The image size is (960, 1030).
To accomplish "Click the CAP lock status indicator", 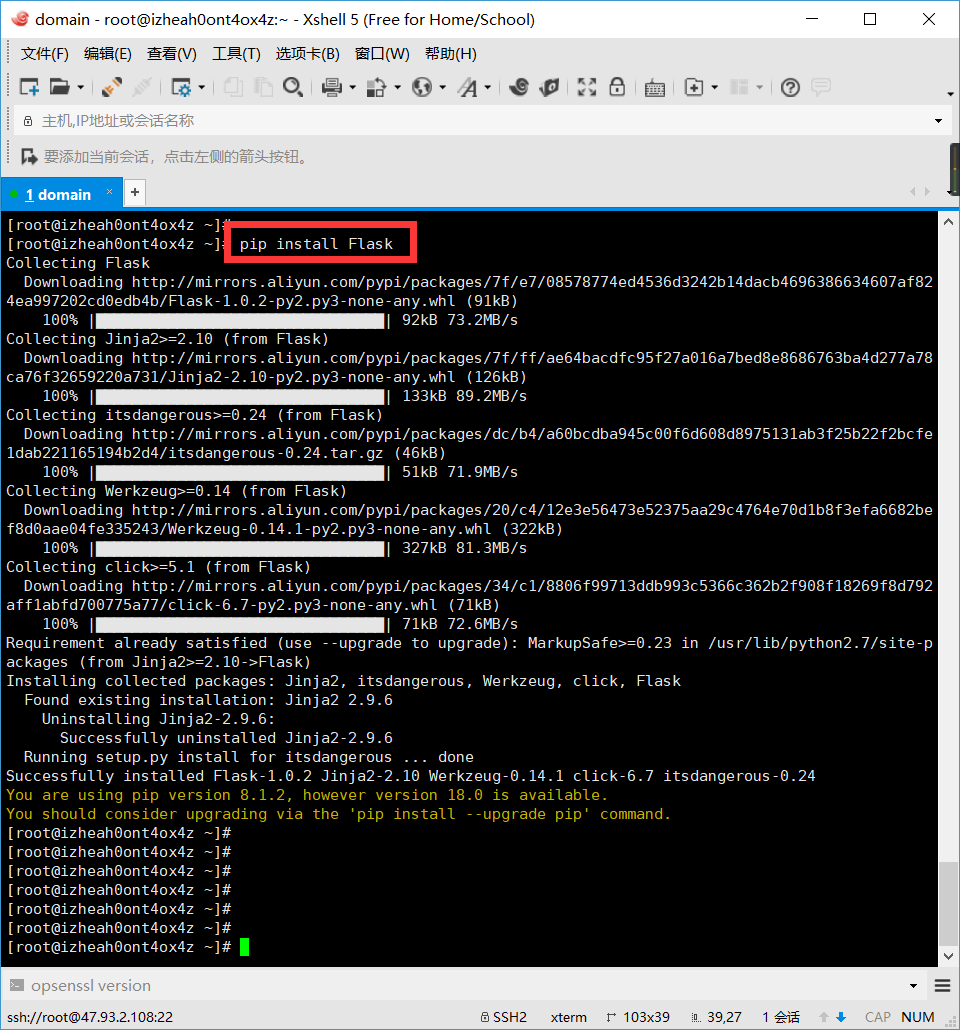I will [878, 1017].
